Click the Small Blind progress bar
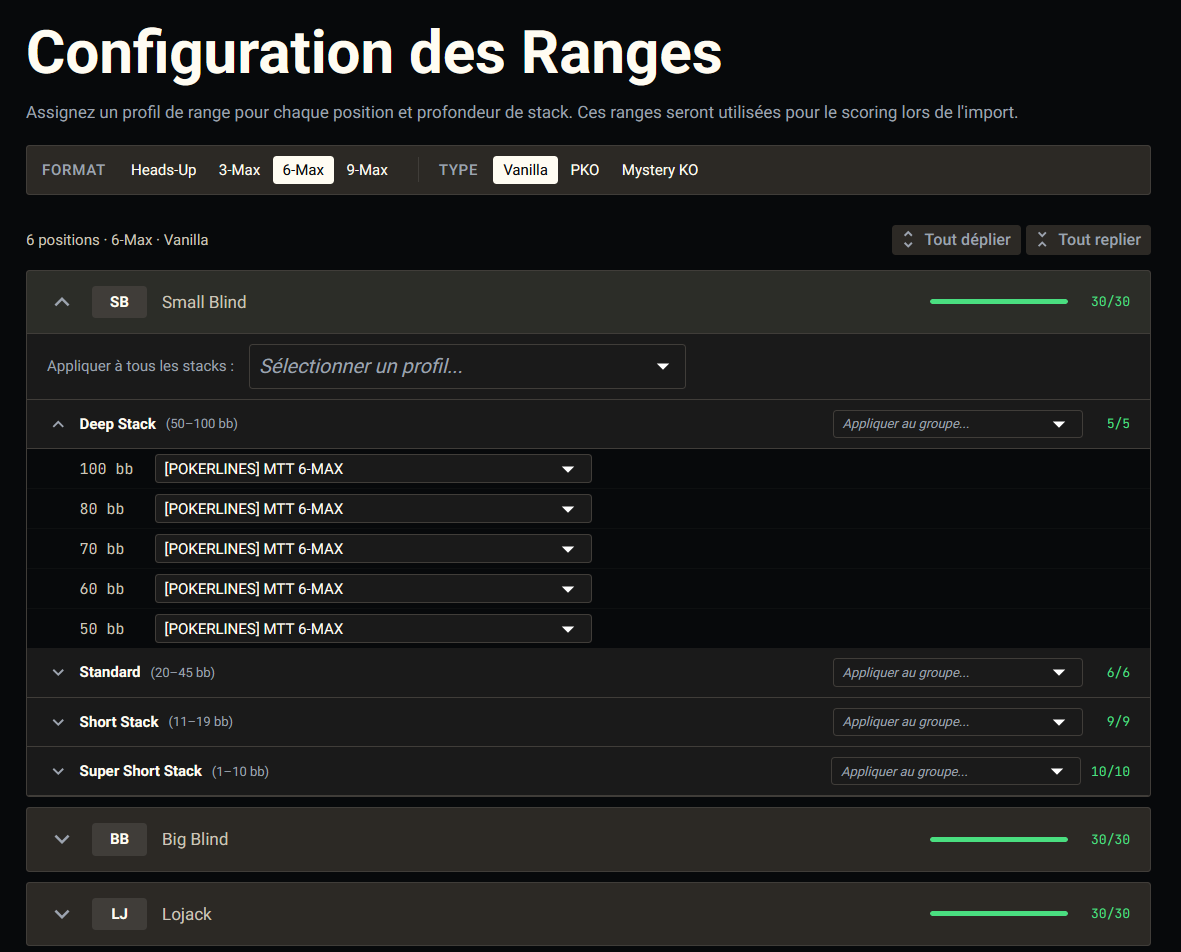 click(999, 301)
